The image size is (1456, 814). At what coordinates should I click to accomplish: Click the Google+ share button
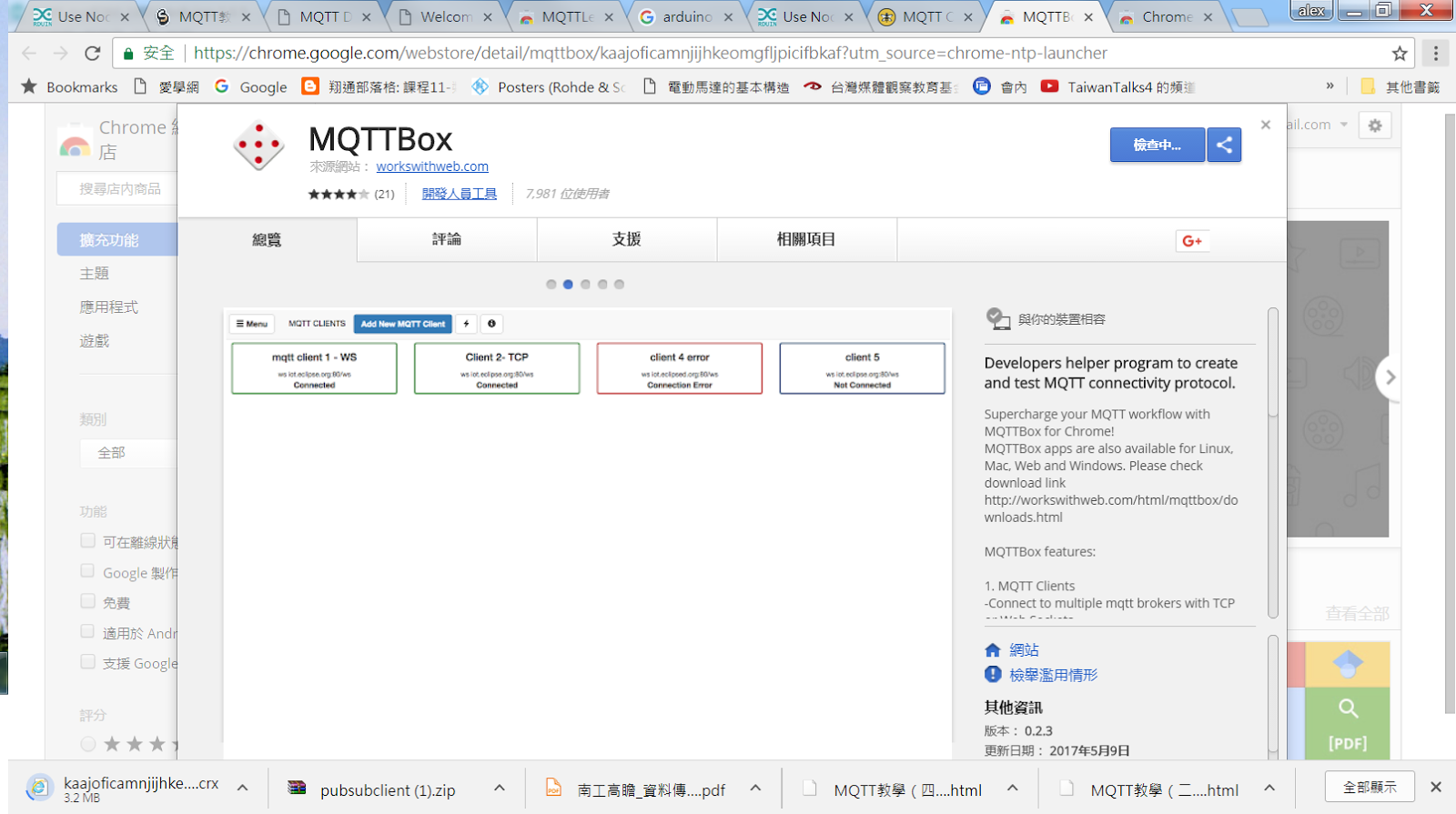pyautogui.click(x=1192, y=241)
